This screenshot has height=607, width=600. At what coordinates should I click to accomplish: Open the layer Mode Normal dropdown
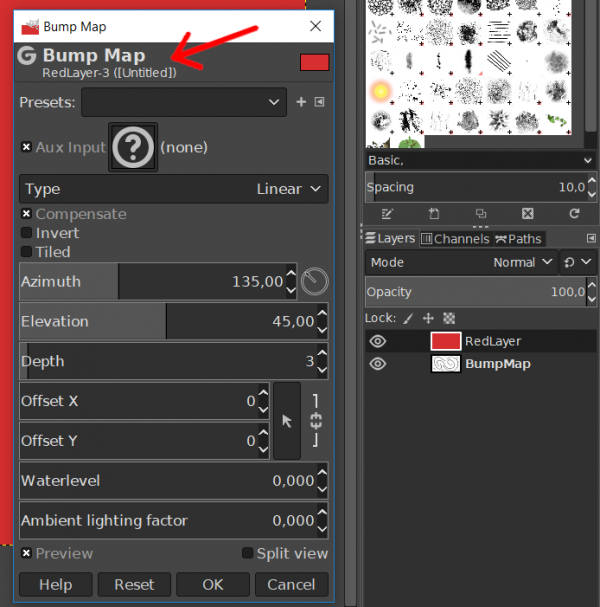point(461,262)
